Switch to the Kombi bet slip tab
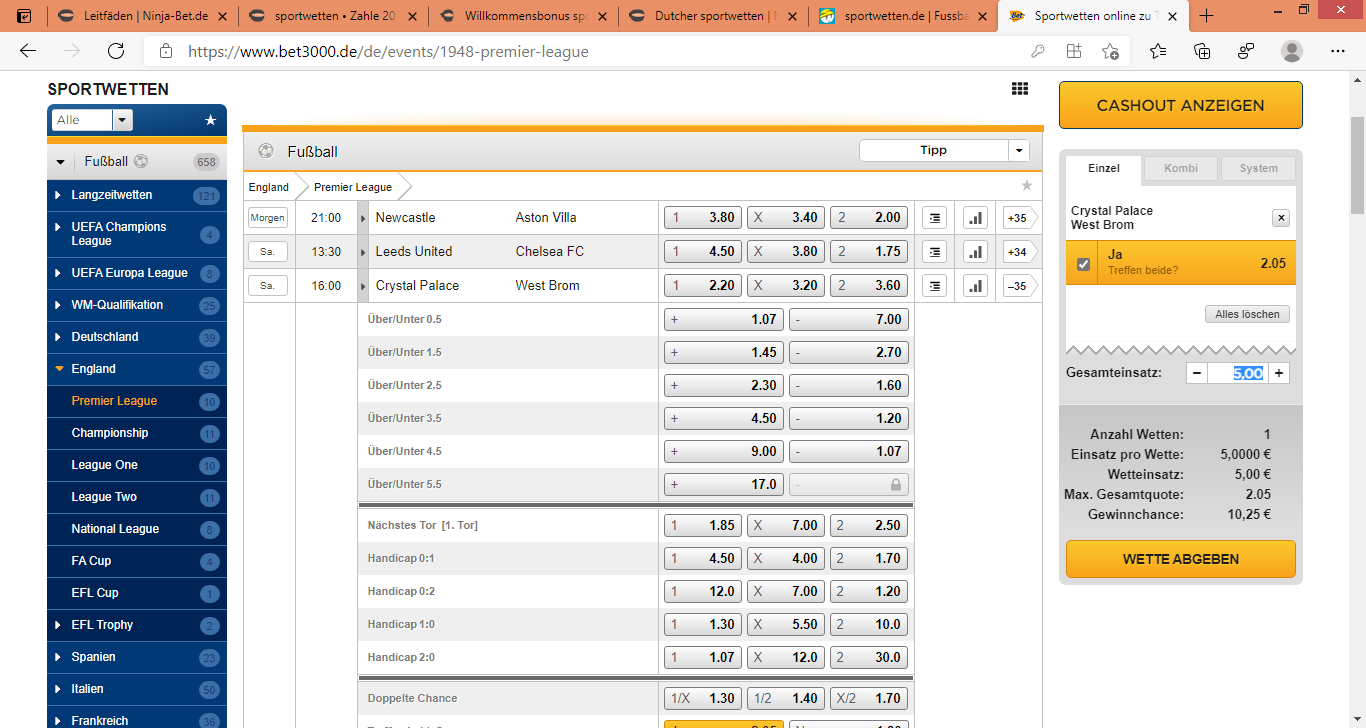1366x728 pixels. click(1181, 168)
